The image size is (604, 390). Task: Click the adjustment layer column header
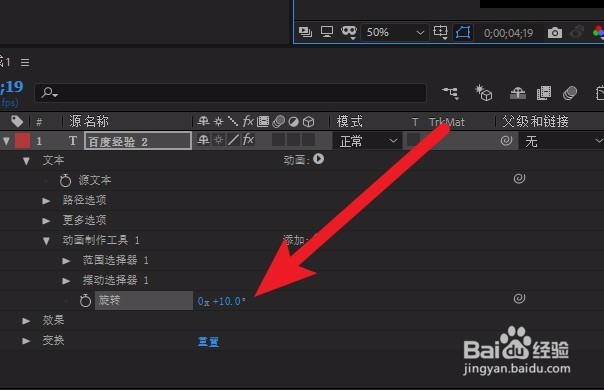click(294, 122)
